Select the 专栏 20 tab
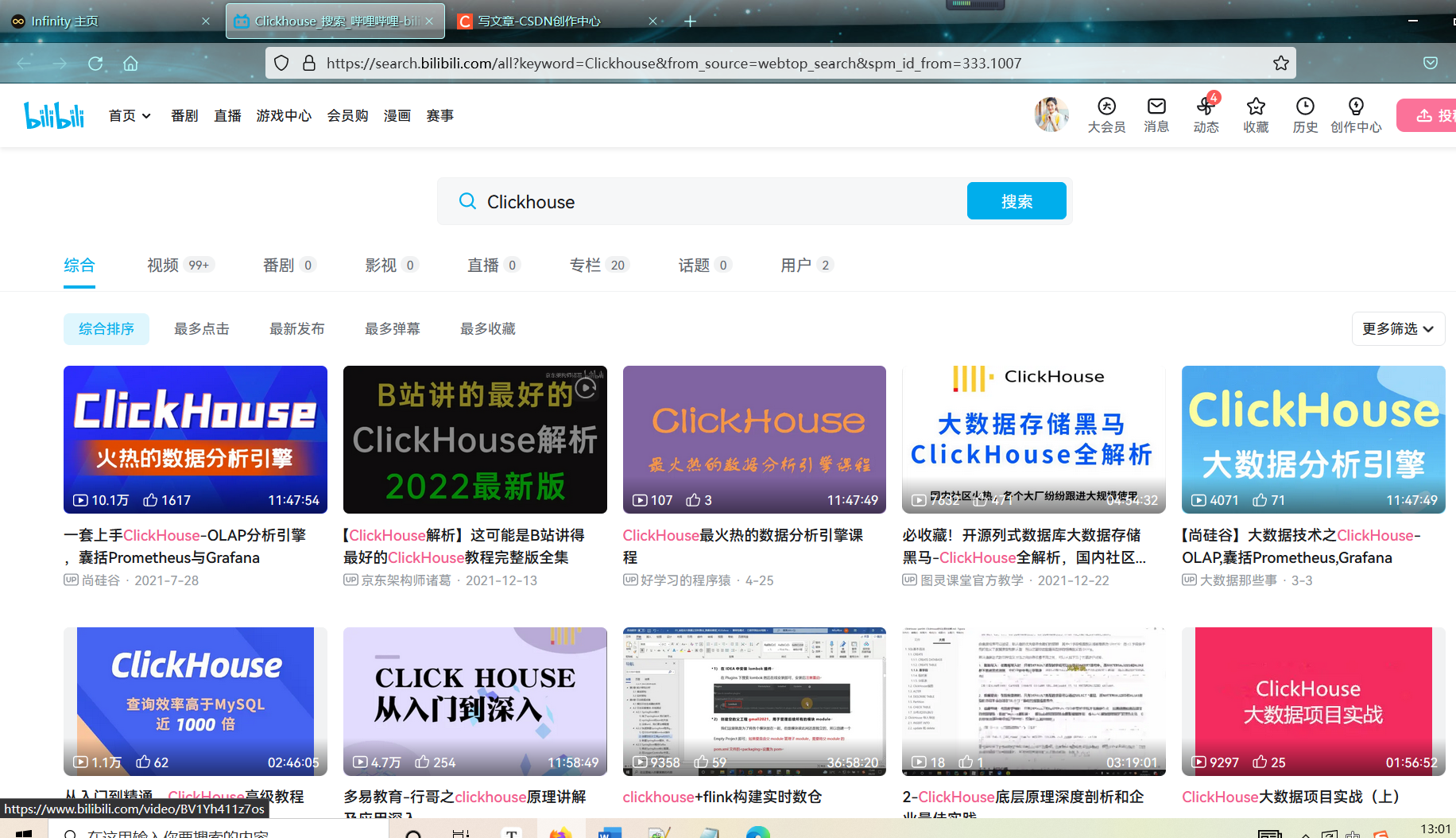Image resolution: width=1456 pixels, height=838 pixels. click(599, 266)
